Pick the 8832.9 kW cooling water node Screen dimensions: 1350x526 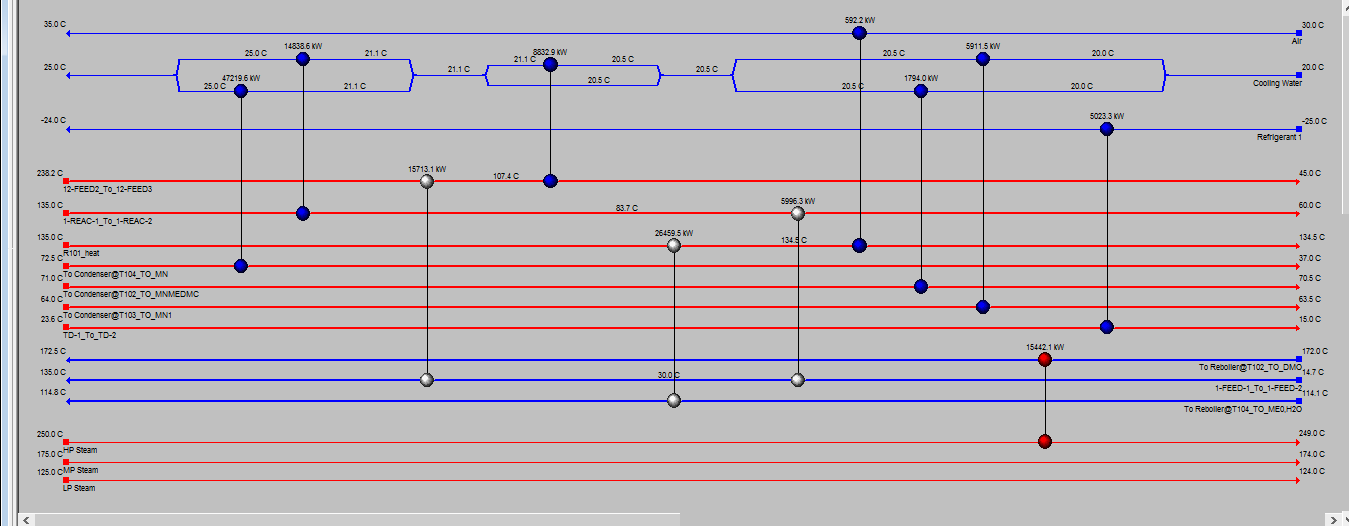click(550, 65)
